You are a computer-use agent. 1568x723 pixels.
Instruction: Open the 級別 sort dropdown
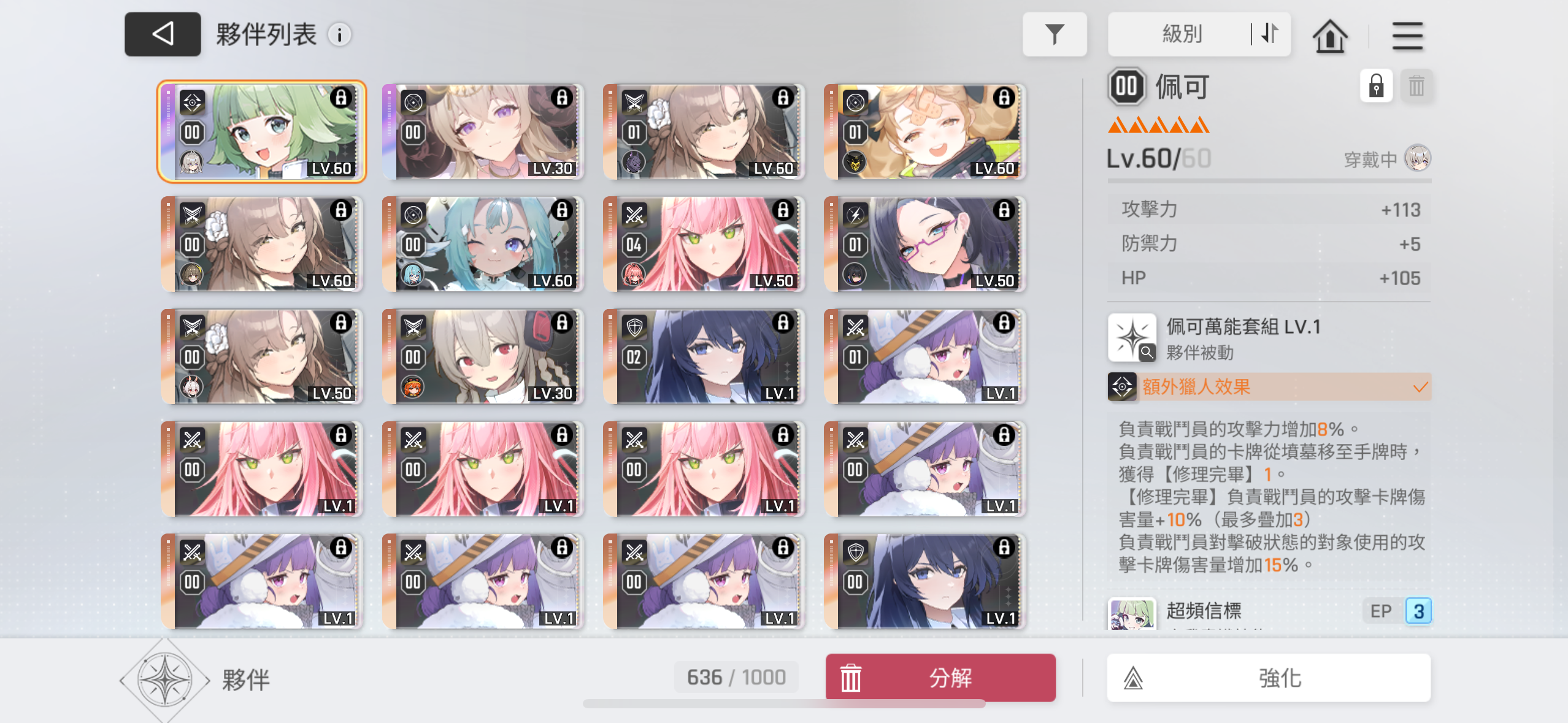click(x=1181, y=34)
